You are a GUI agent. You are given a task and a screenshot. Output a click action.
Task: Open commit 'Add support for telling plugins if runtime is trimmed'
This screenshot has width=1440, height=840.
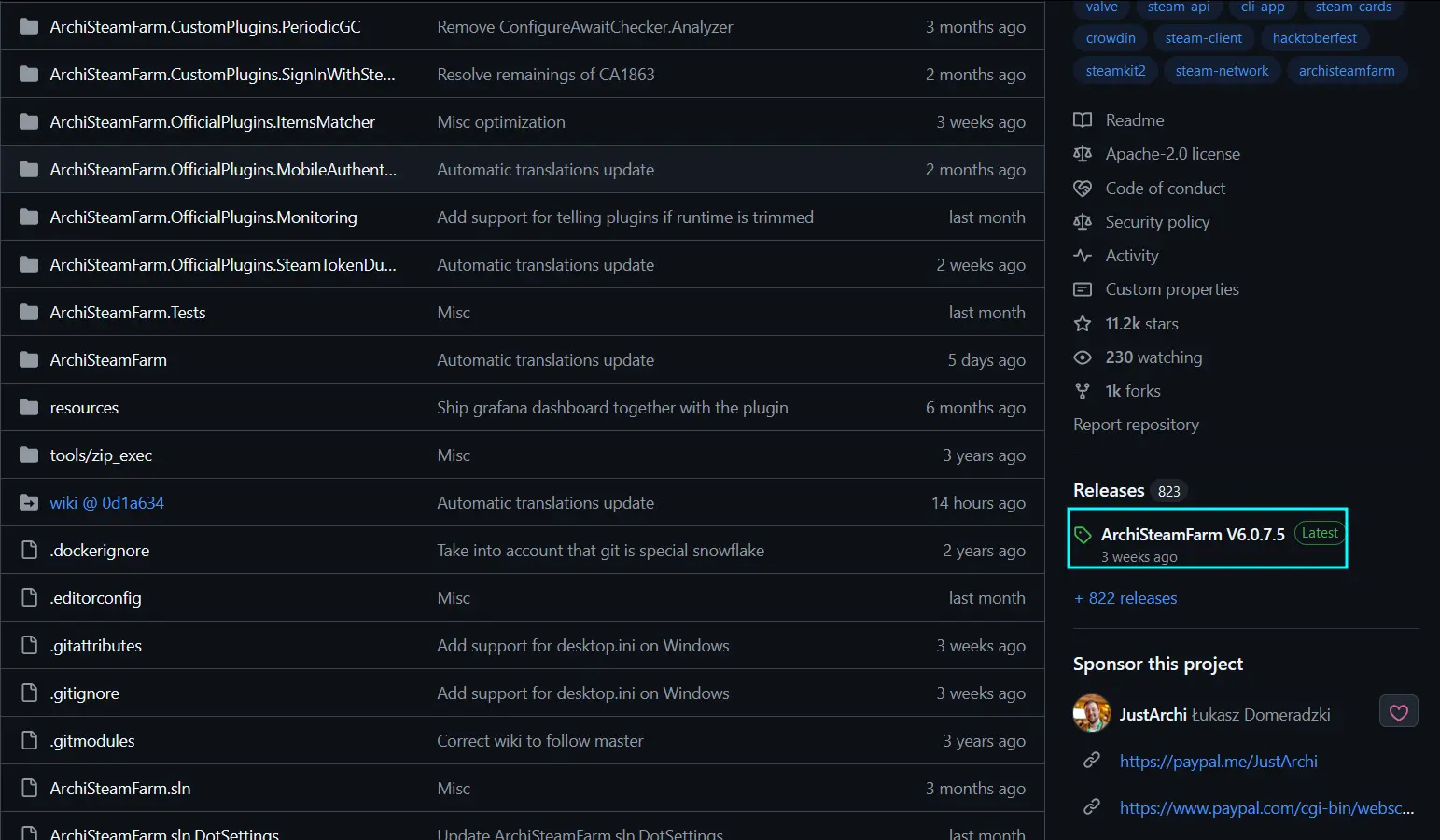click(x=625, y=217)
